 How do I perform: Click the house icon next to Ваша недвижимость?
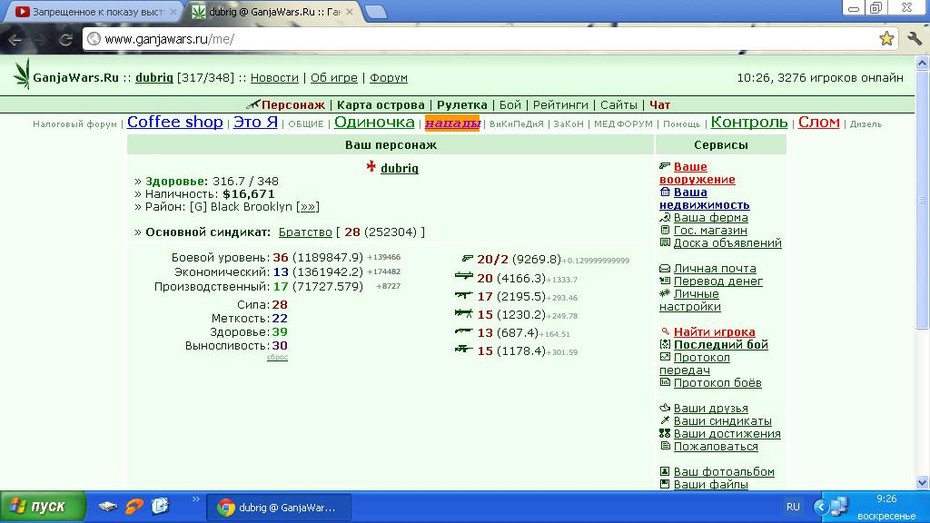click(x=665, y=192)
